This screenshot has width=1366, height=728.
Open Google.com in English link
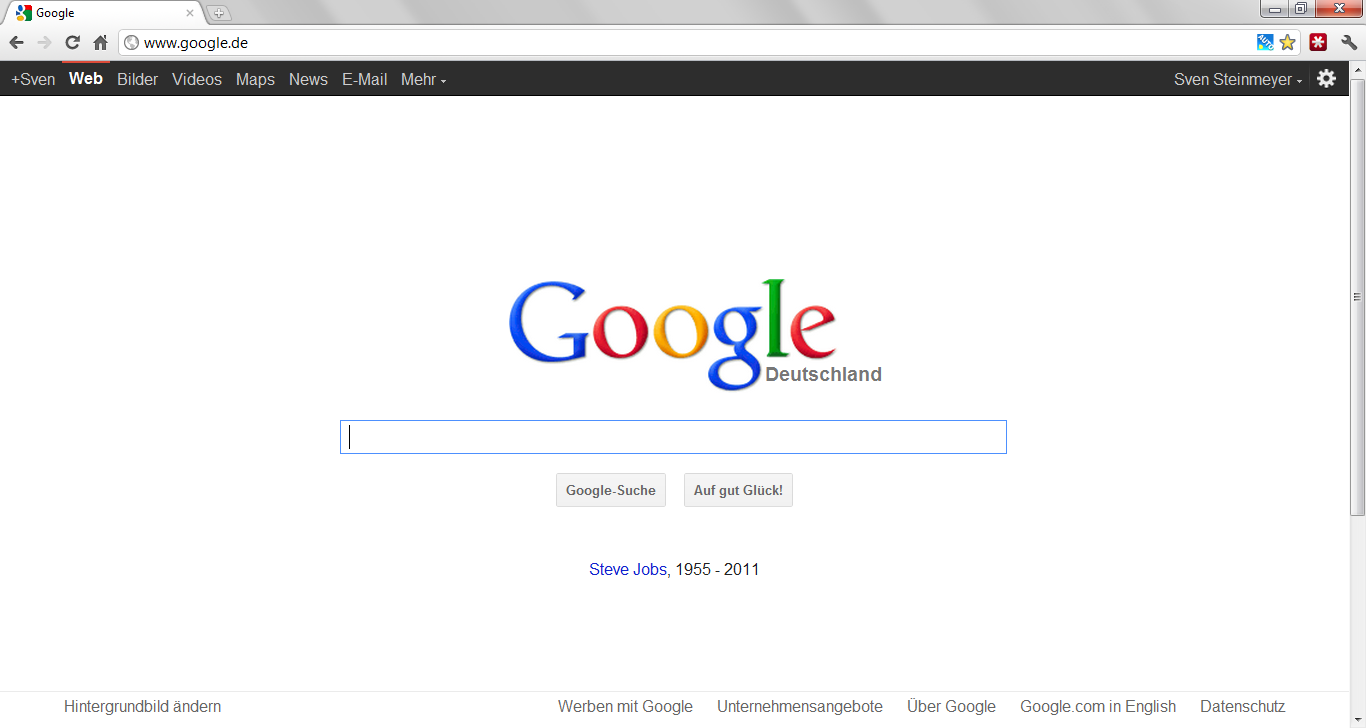[1098, 706]
